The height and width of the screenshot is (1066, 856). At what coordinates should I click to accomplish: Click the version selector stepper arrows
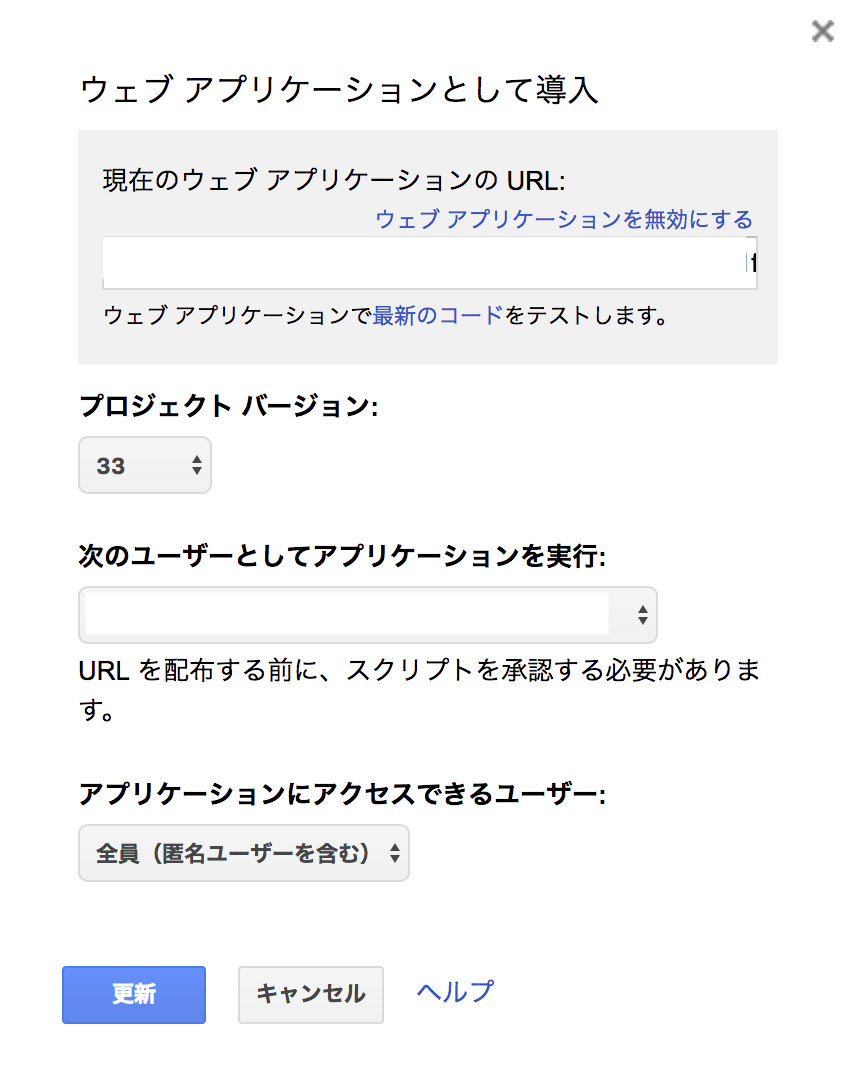pos(196,465)
